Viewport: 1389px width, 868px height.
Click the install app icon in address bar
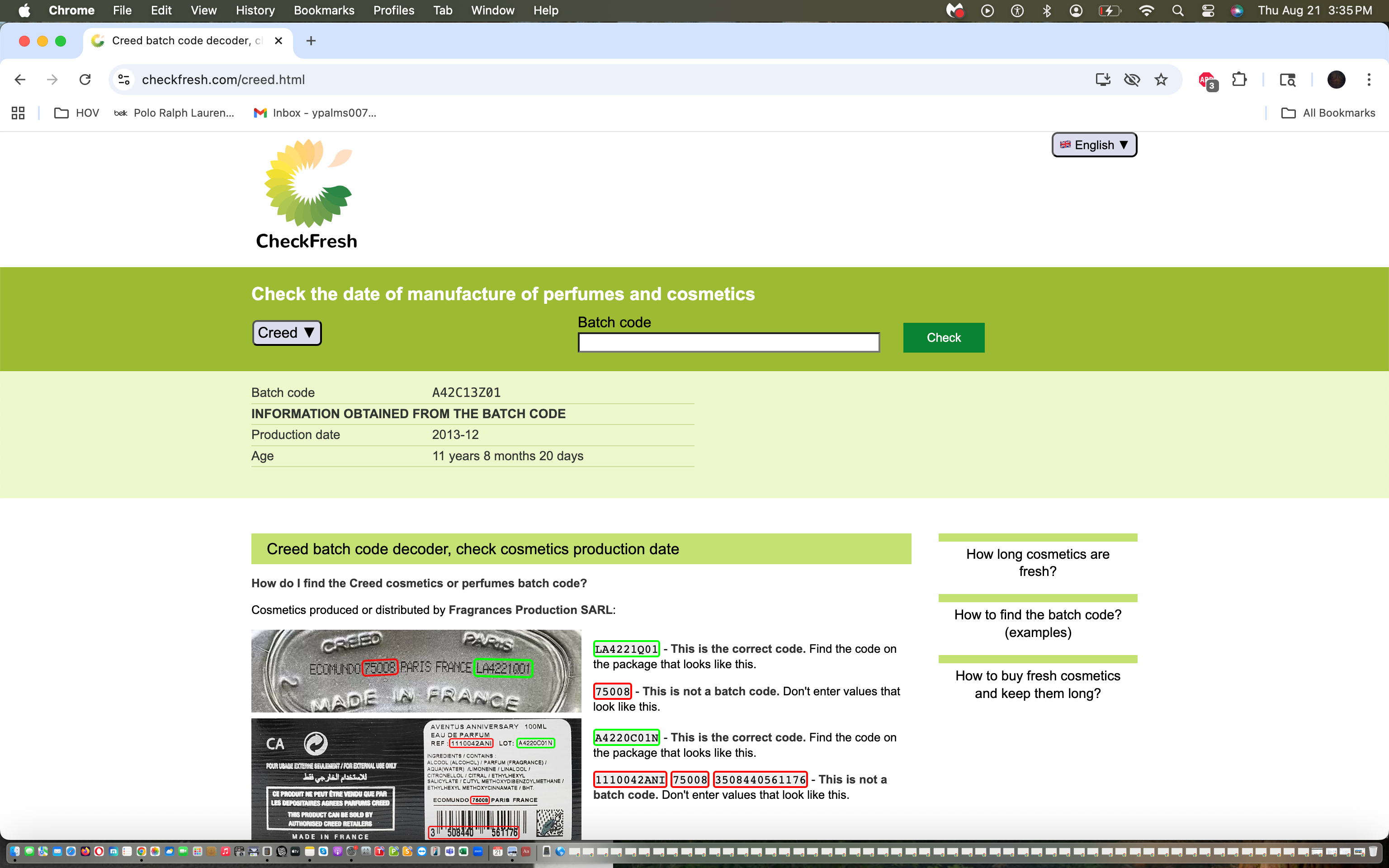click(x=1103, y=80)
